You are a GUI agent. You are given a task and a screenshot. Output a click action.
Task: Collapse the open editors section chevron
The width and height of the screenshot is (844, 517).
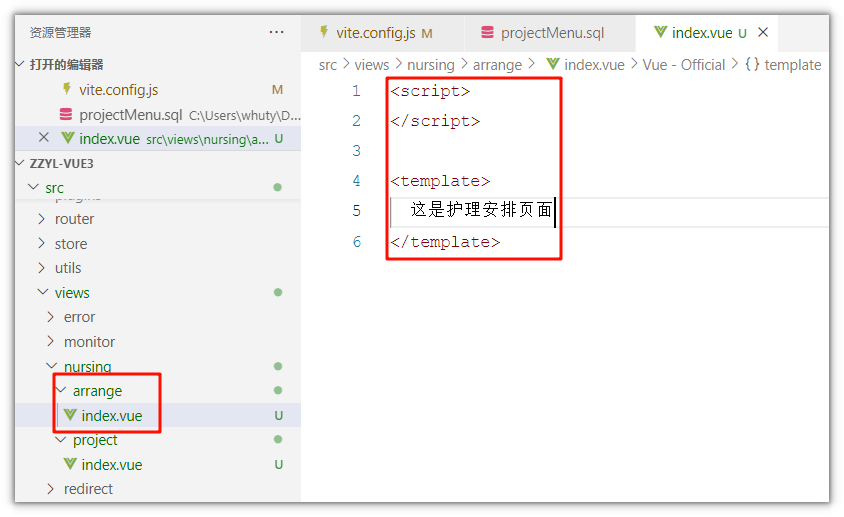pyautogui.click(x=20, y=64)
